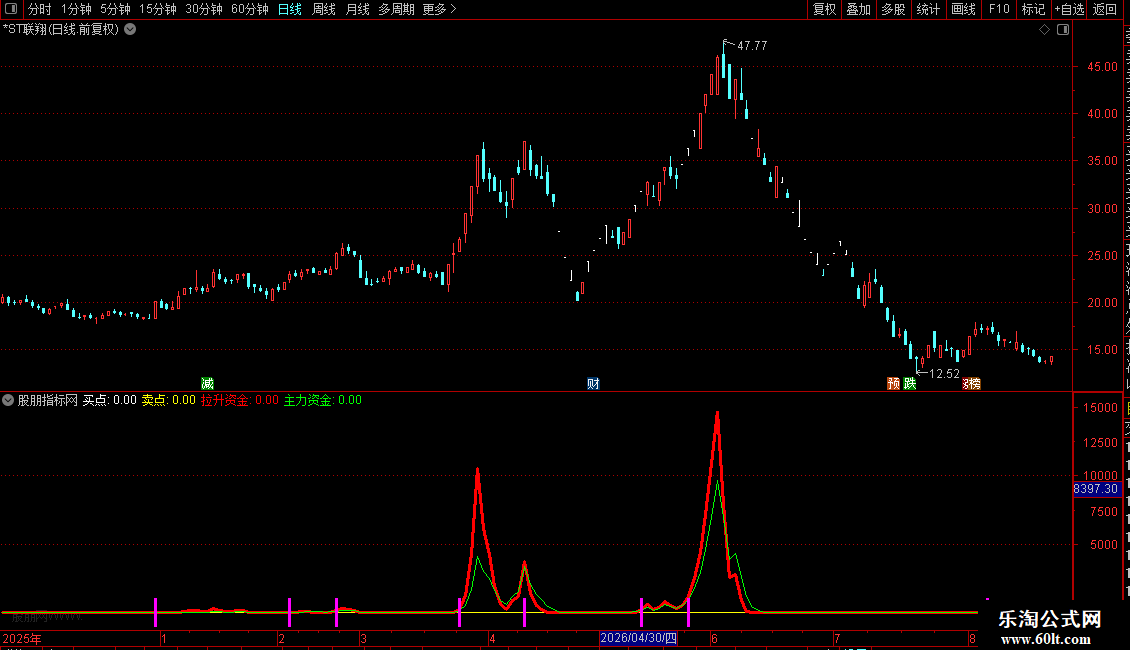
Task: Click the 财 financial marker icon
Action: coord(593,383)
